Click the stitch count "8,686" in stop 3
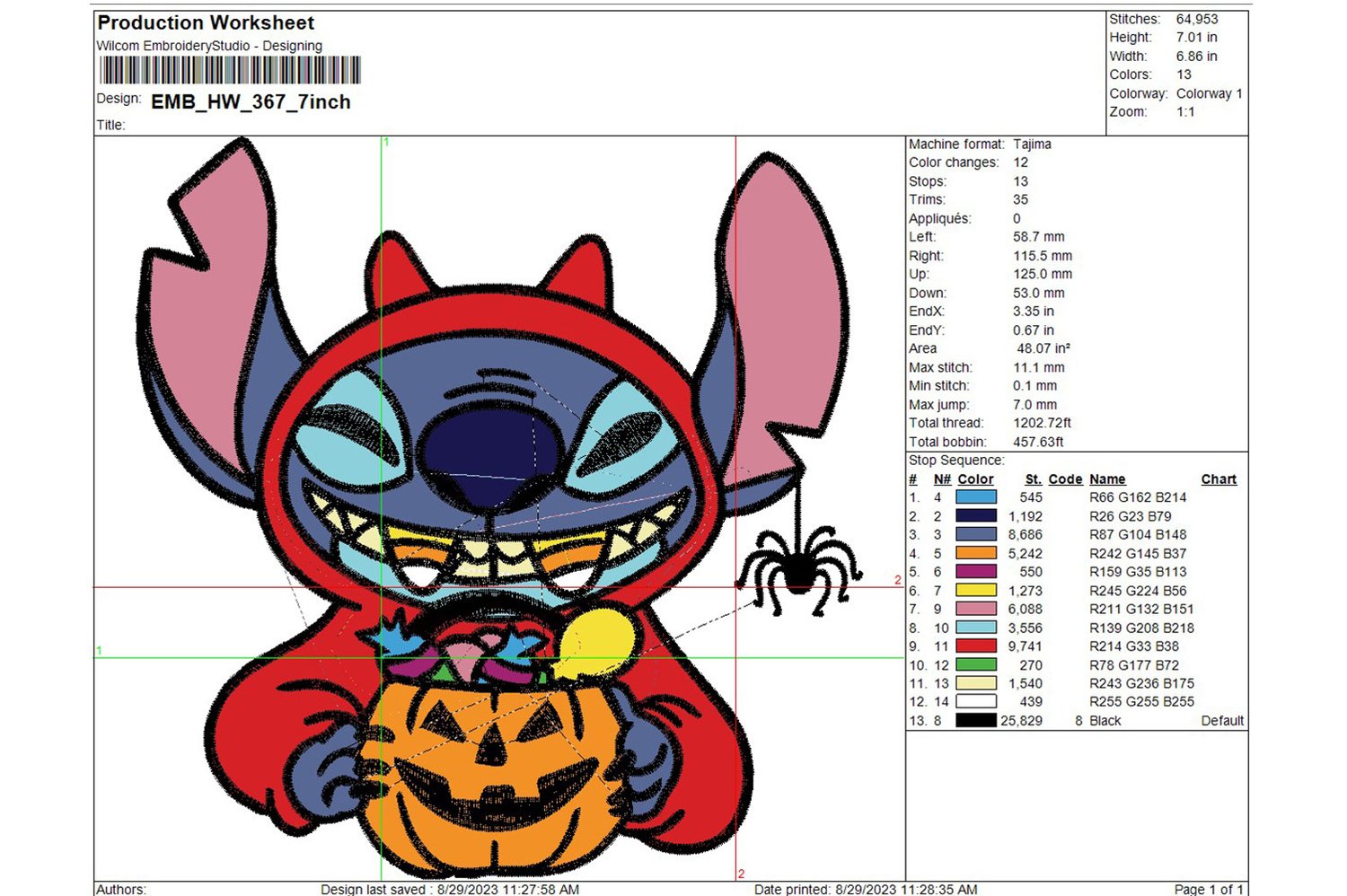The image size is (1347, 896). [1025, 534]
